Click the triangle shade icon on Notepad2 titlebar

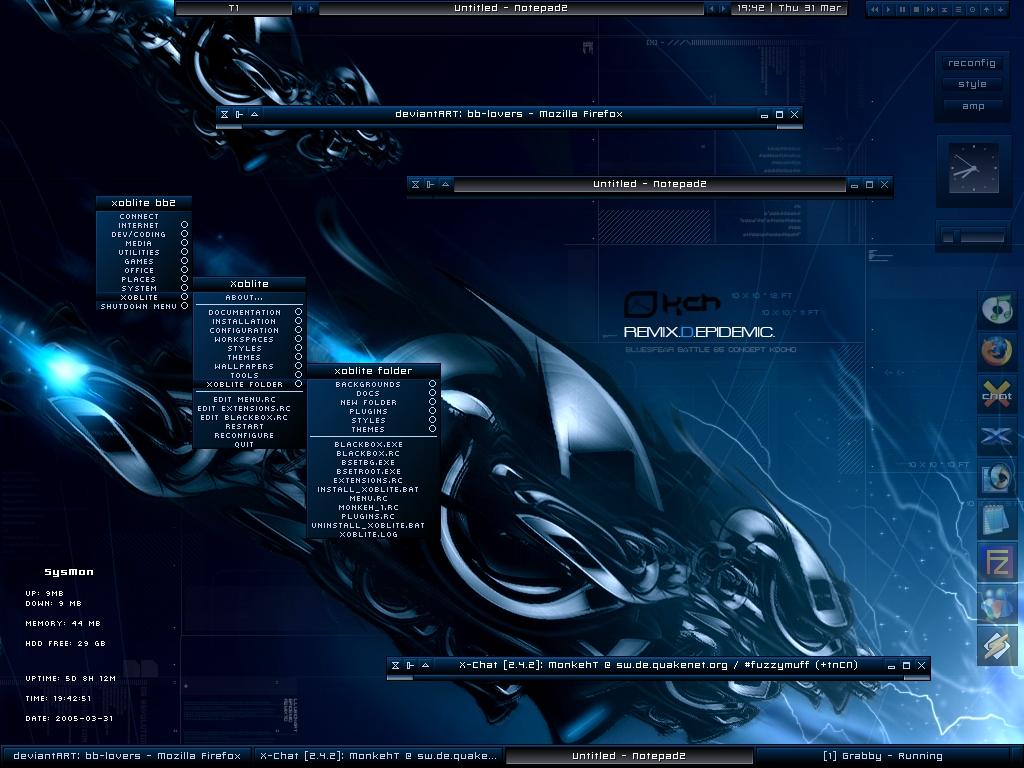coord(445,184)
